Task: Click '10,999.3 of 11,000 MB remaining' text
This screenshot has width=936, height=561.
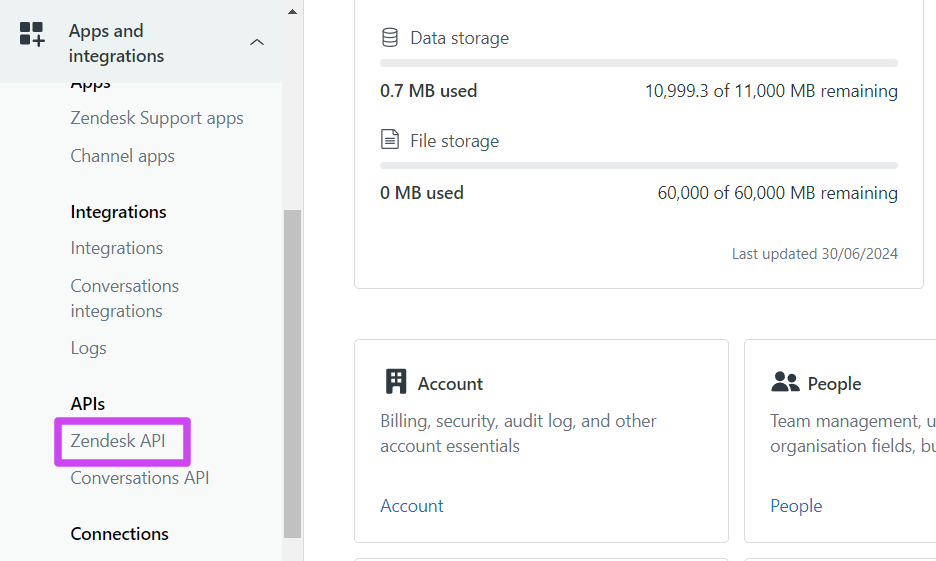Action: point(771,91)
